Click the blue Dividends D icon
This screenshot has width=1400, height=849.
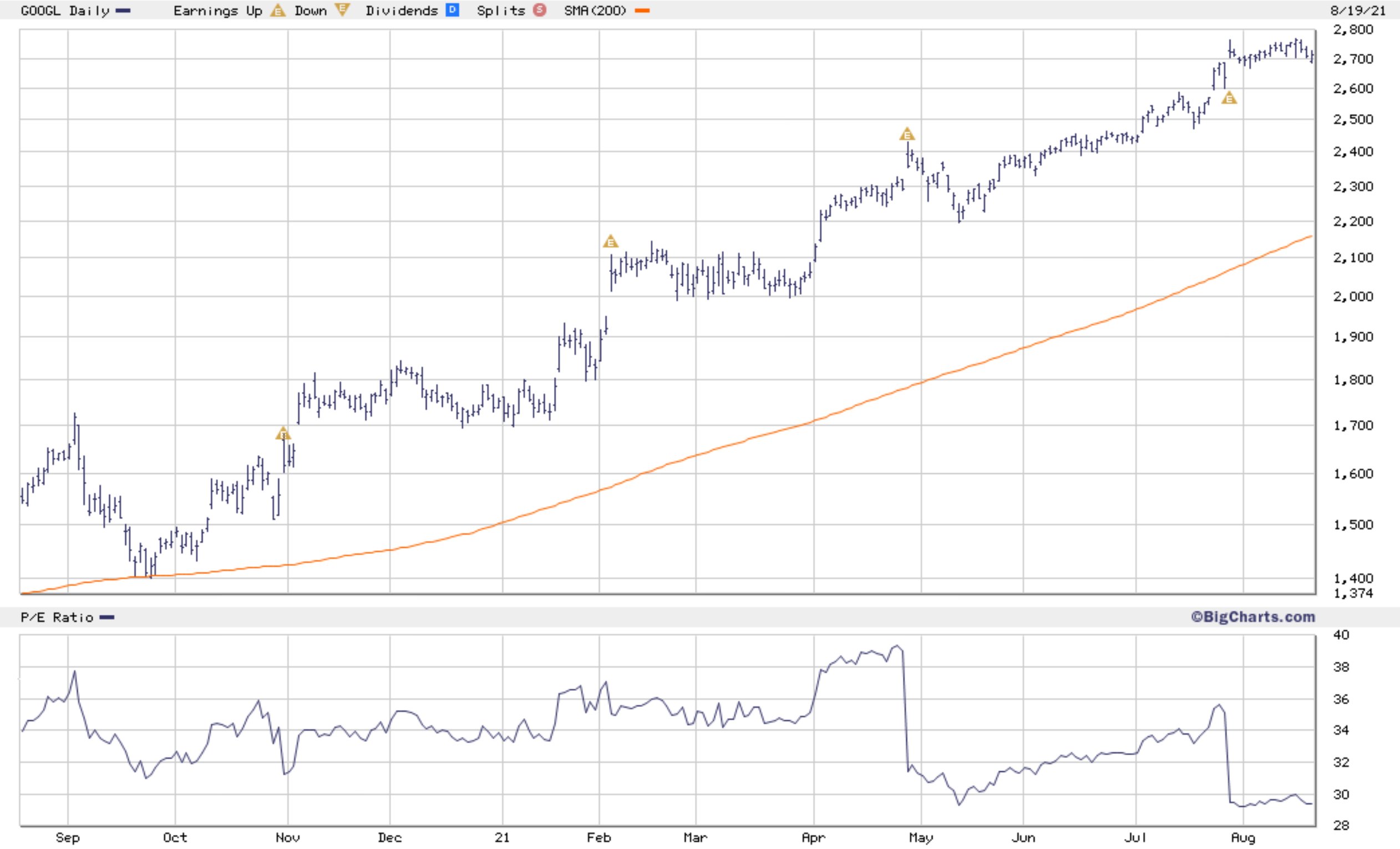click(x=452, y=10)
